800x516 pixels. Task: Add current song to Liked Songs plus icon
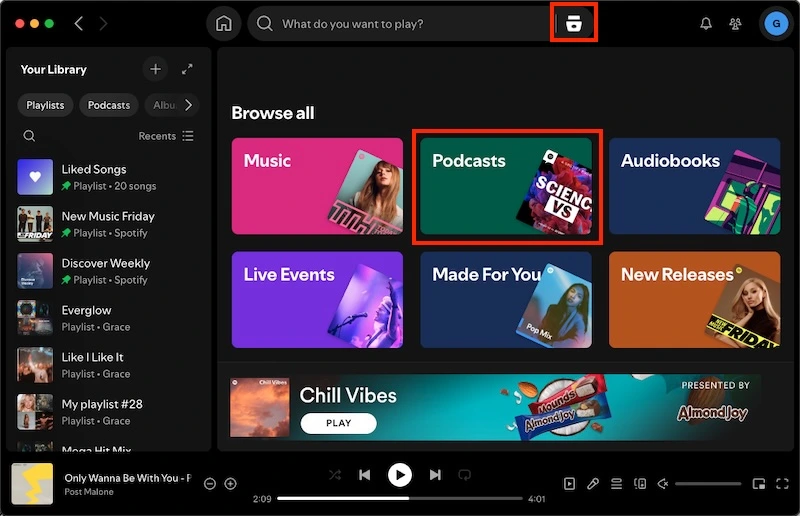coord(231,483)
